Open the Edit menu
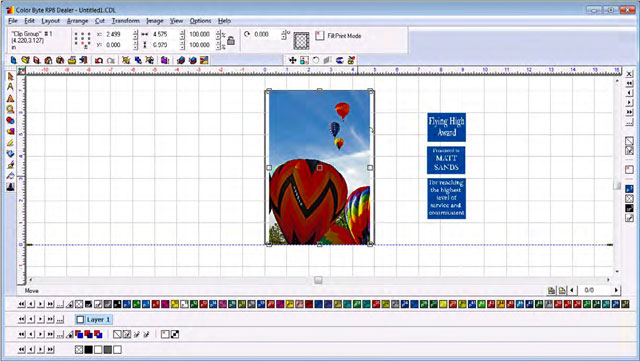This screenshot has height=361, width=640. tap(29, 21)
